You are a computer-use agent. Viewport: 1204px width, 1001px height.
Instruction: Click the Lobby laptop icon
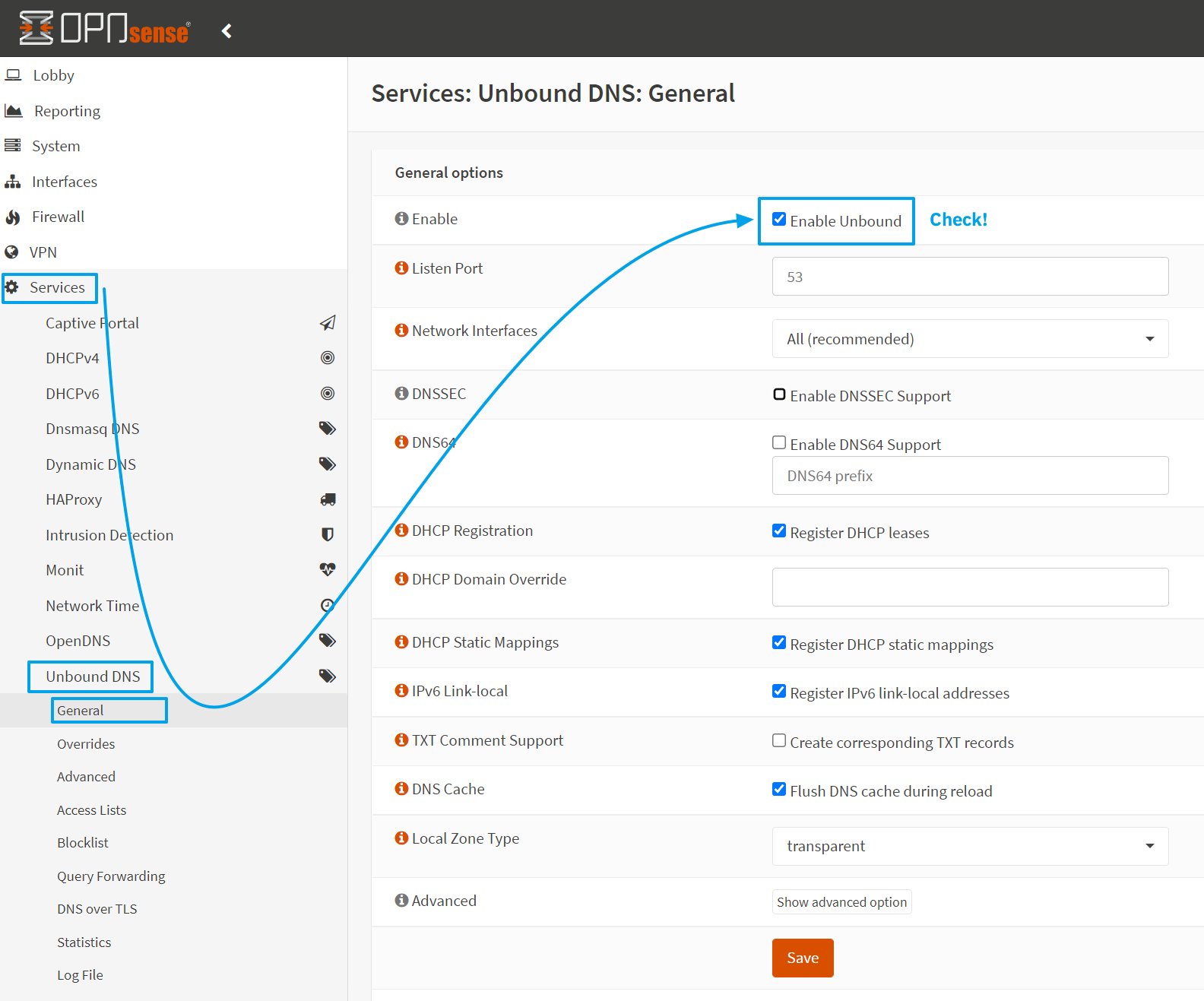(x=13, y=74)
